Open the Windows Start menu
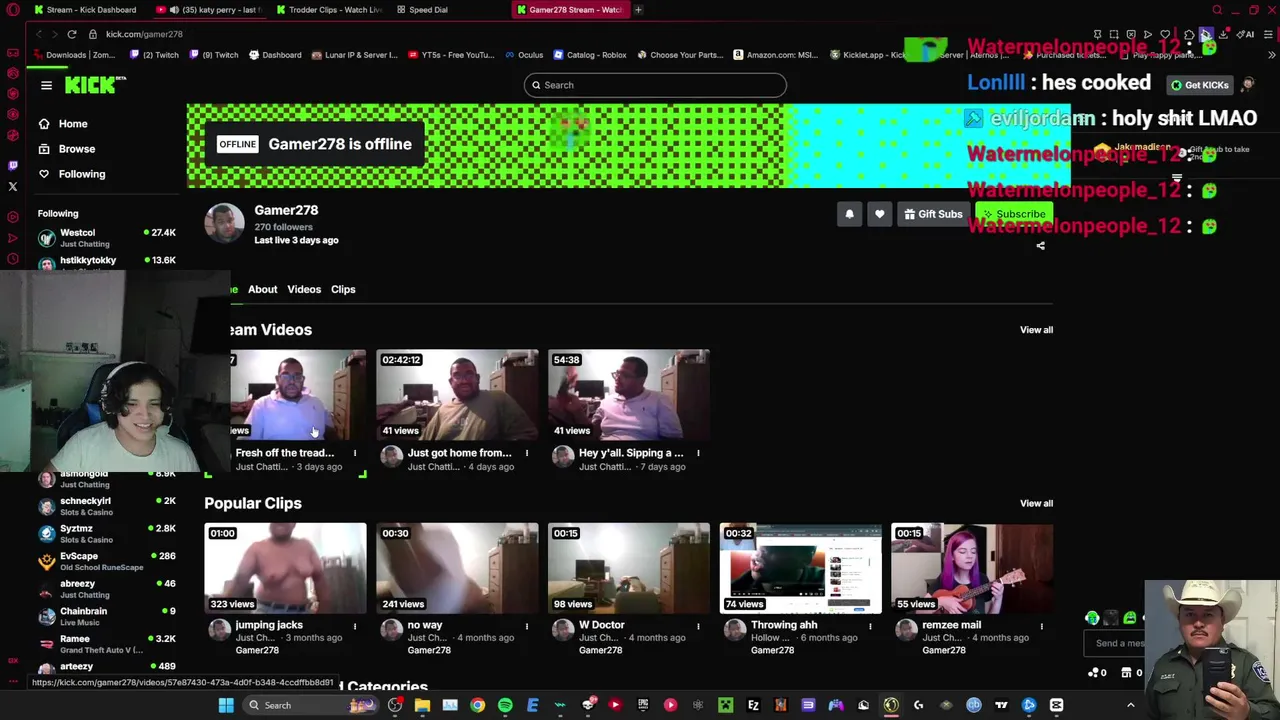This screenshot has width=1280, height=720. [226, 706]
